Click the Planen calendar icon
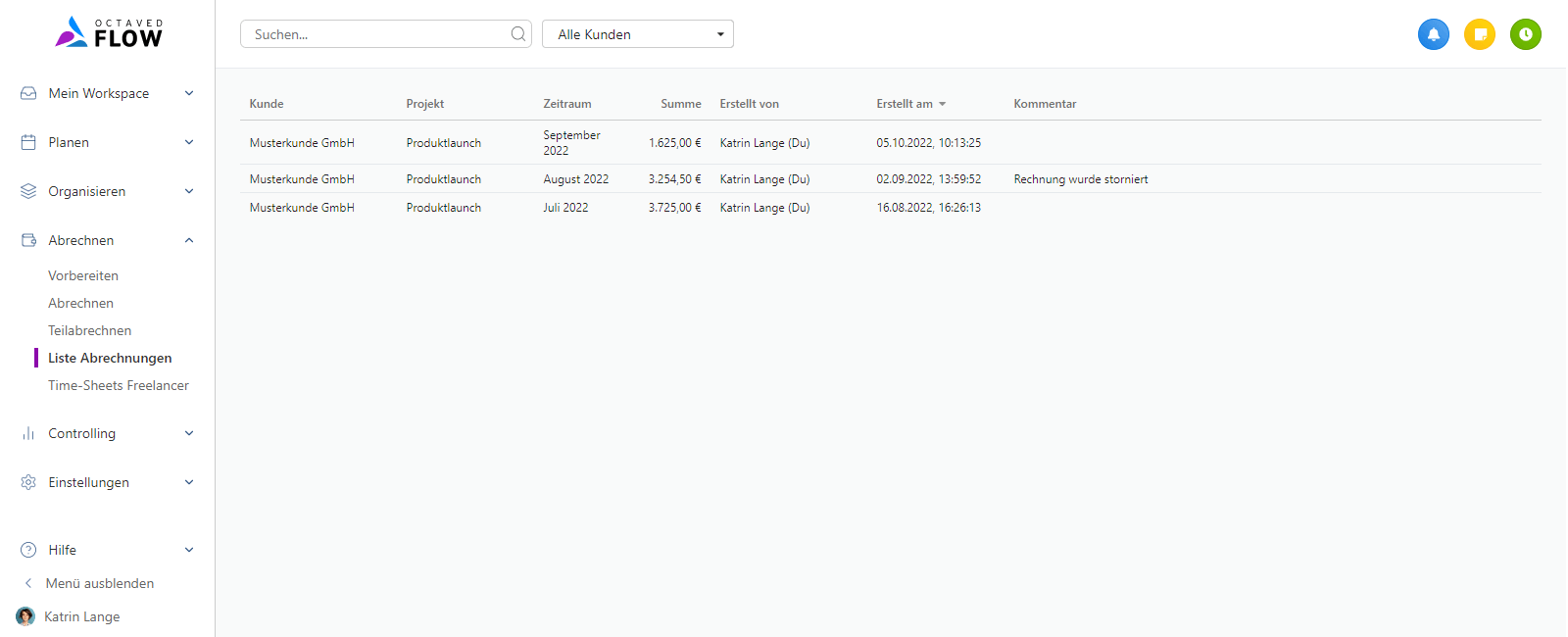1568x637 pixels. click(x=28, y=142)
